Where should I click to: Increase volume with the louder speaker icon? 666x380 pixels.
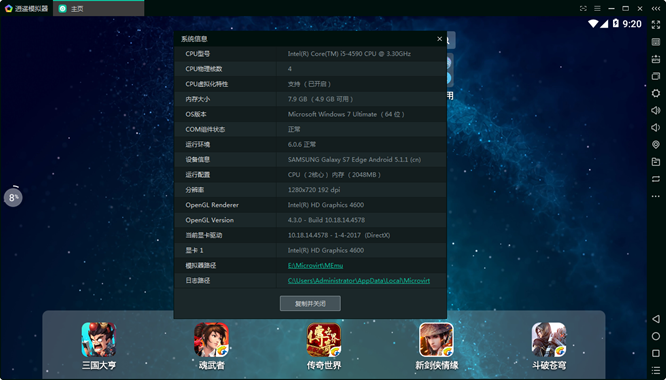[656, 110]
